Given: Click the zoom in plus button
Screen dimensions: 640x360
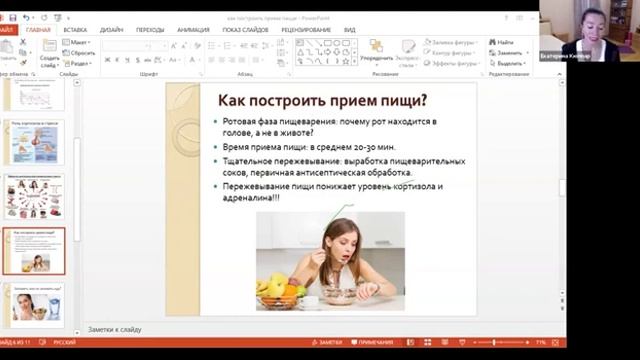Looking at the screenshot, I should 527,342.
